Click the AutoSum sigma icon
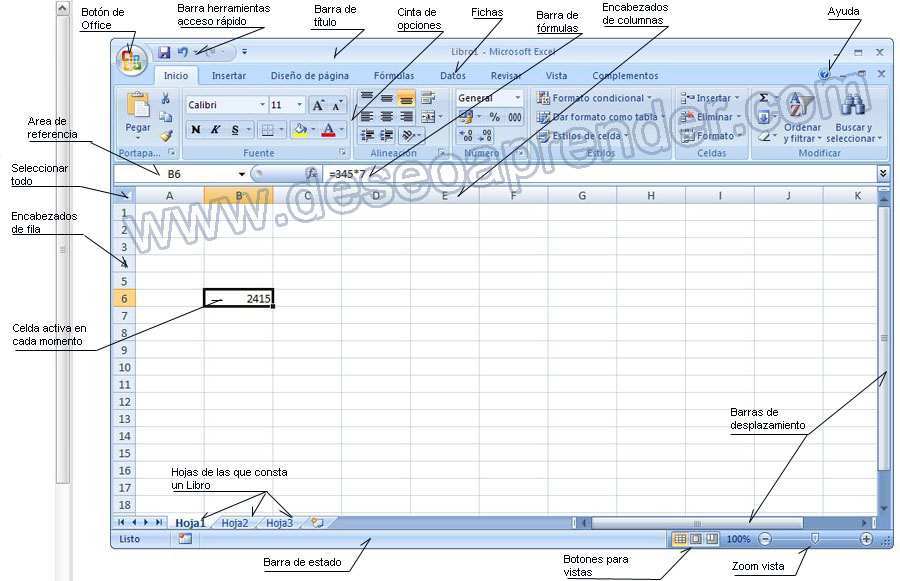 (x=764, y=98)
